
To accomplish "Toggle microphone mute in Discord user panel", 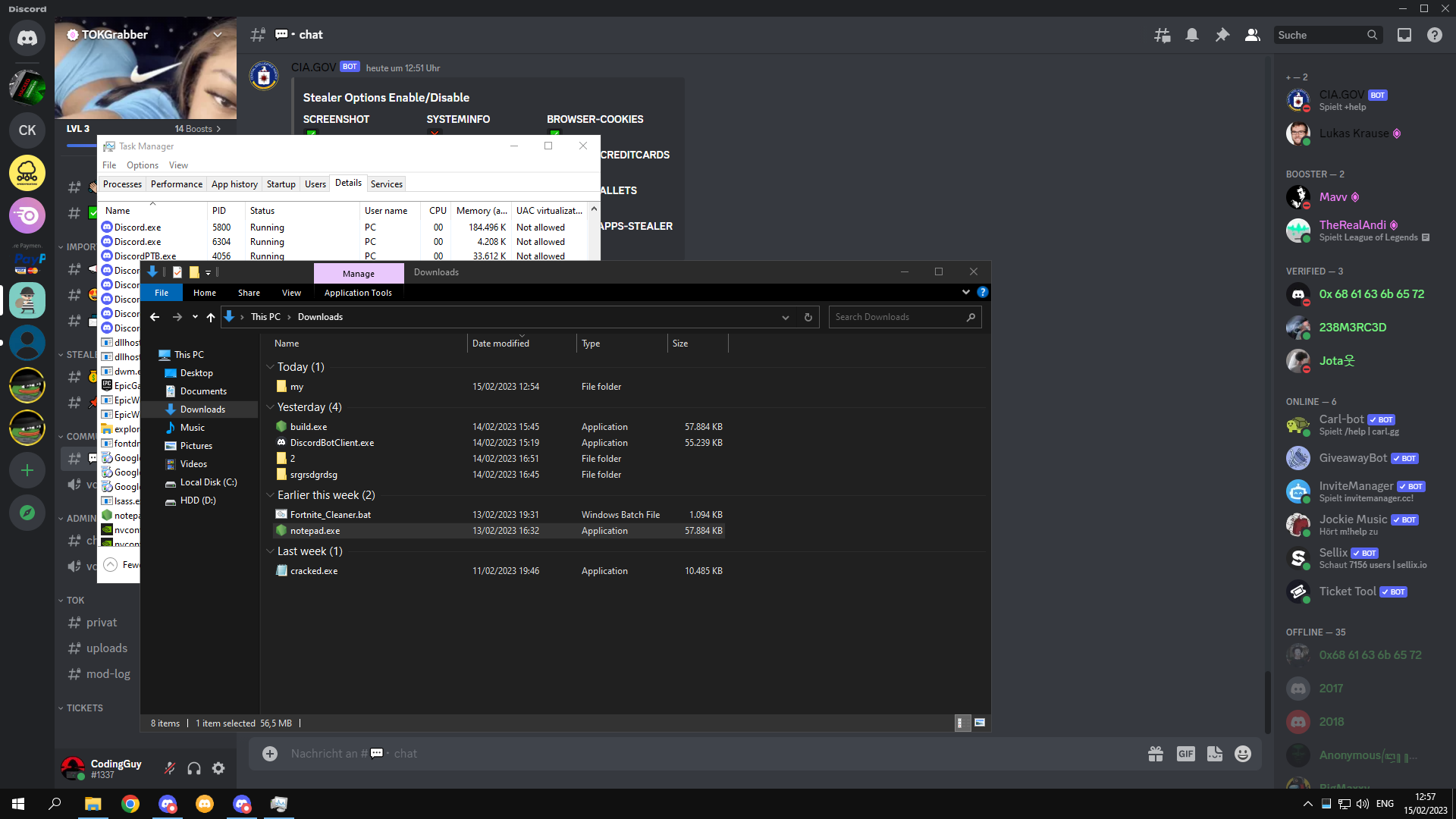I will 170,768.
